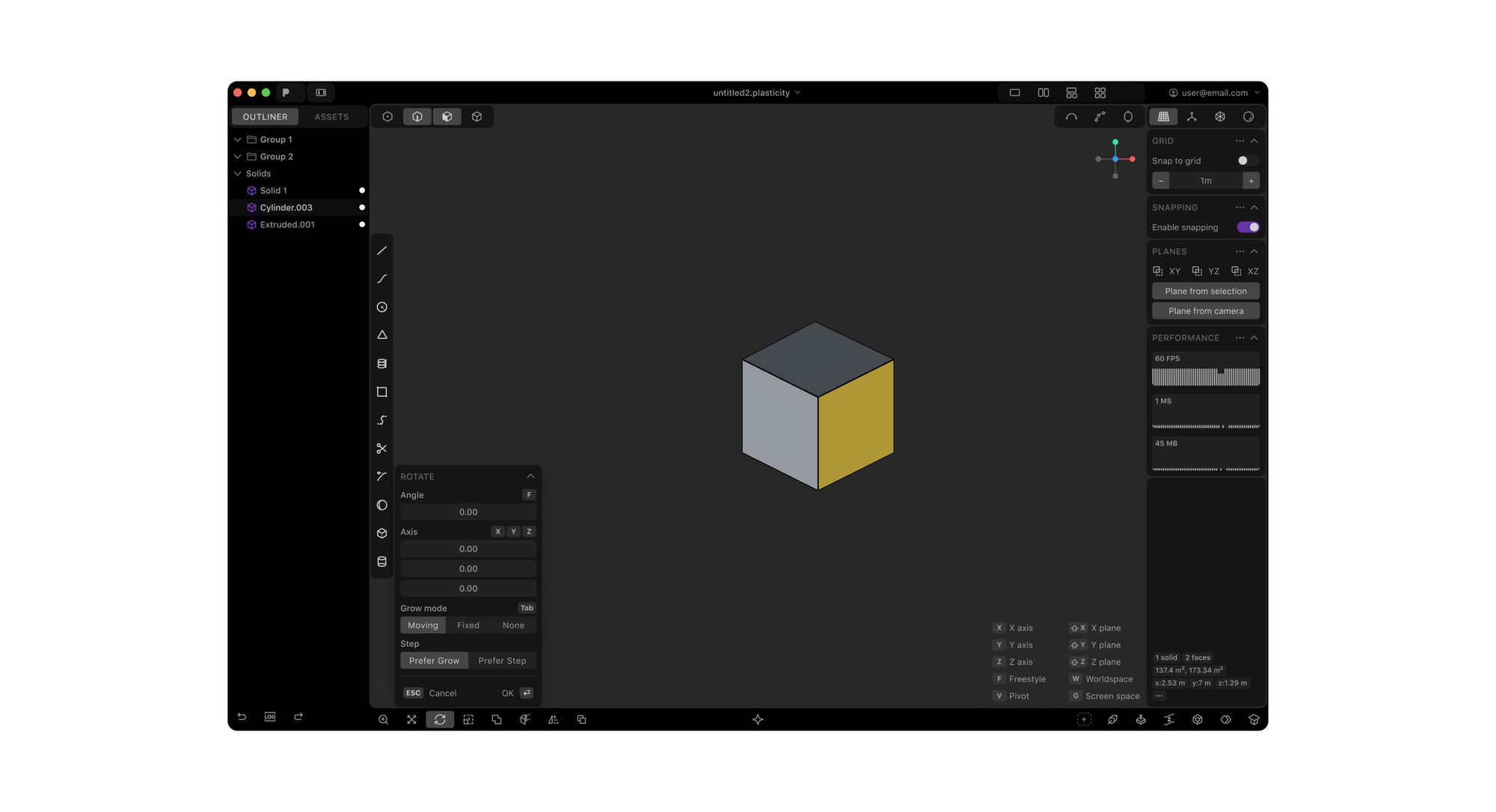This screenshot has height=812, width=1496.
Task: Click the Angle value input field
Action: coord(468,512)
